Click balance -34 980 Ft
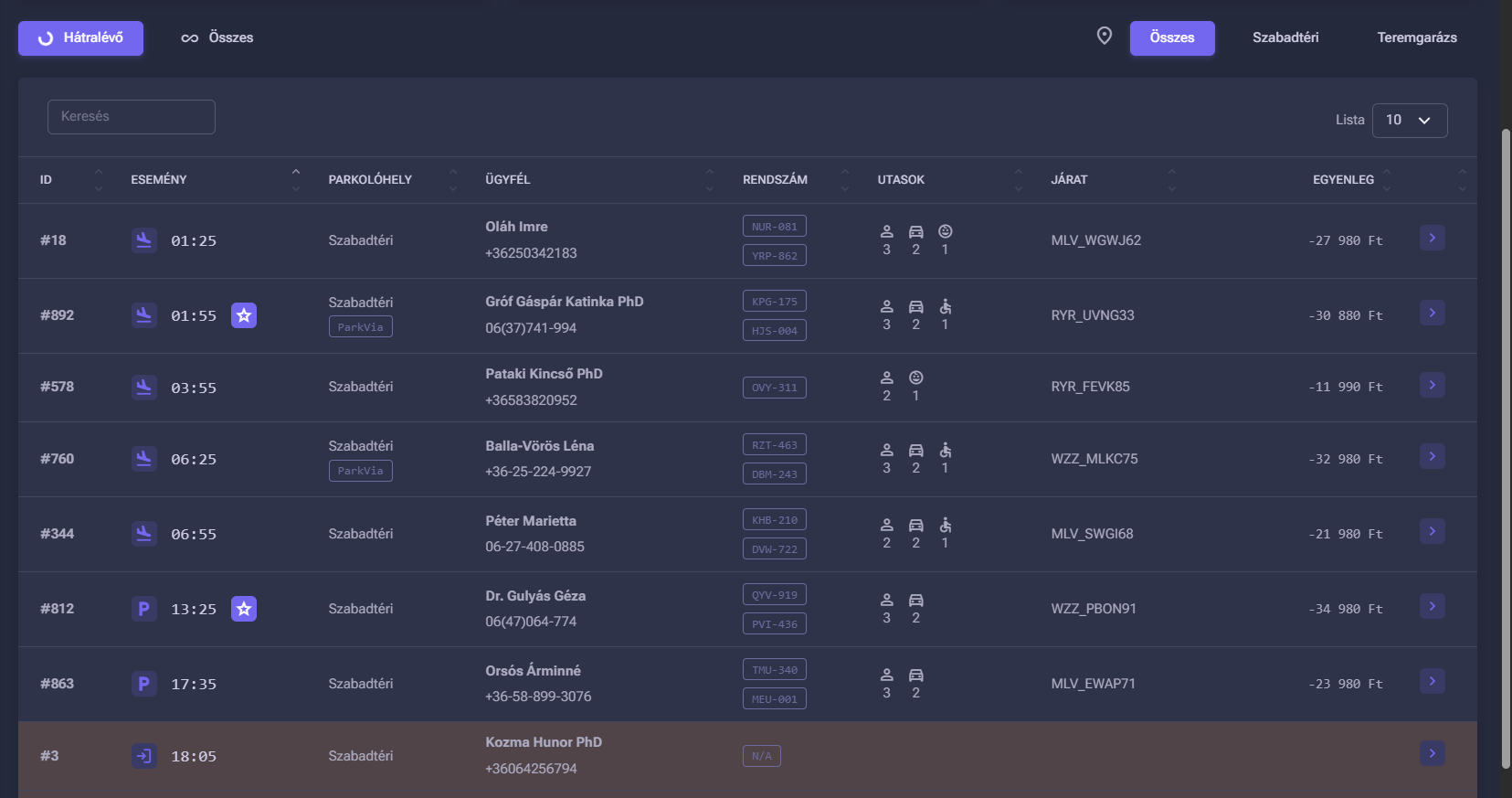Image resolution: width=1512 pixels, height=798 pixels. 1345,609
